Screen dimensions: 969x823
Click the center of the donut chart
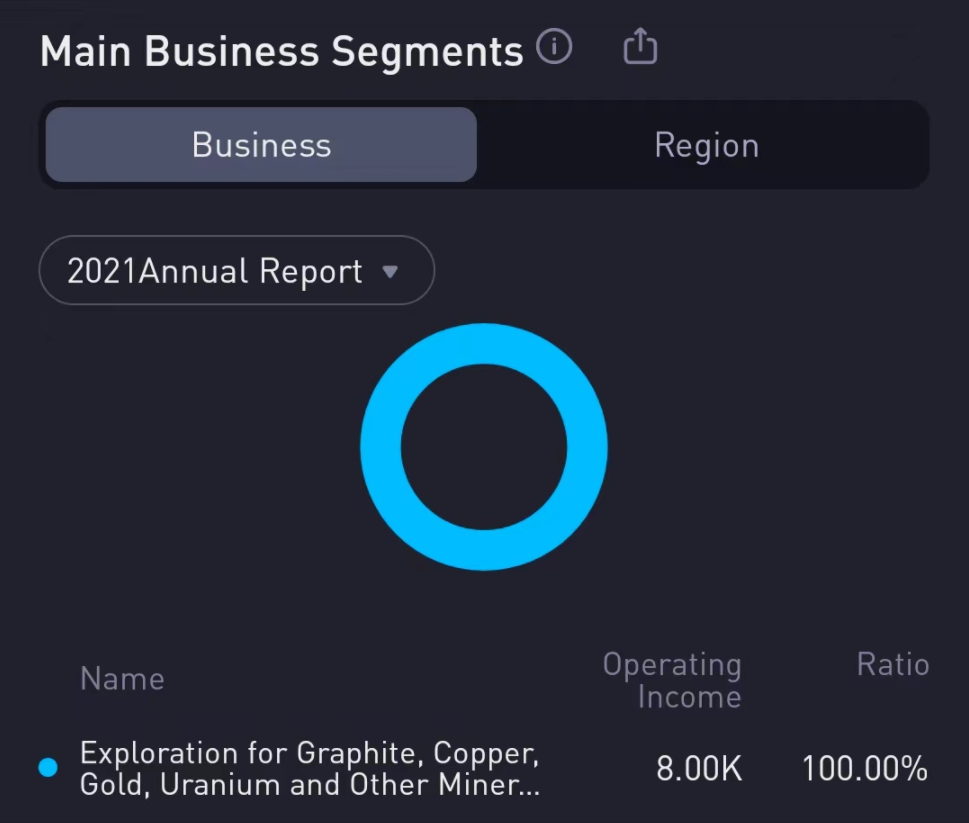point(484,447)
